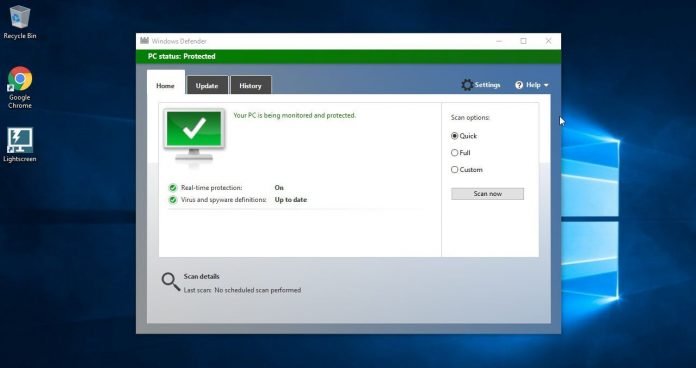Viewport: 696px width, 368px height.
Task: Launch the Google Chrome desktop shortcut
Action: pos(20,87)
